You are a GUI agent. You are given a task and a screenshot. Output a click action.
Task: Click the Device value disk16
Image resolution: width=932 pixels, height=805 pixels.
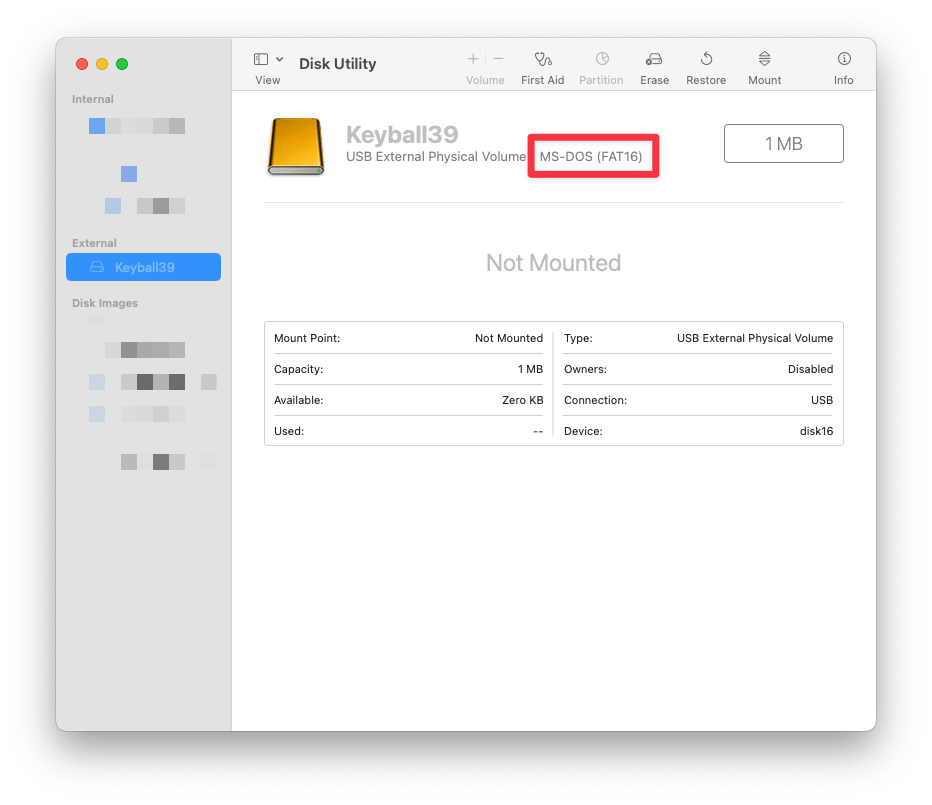click(x=816, y=431)
